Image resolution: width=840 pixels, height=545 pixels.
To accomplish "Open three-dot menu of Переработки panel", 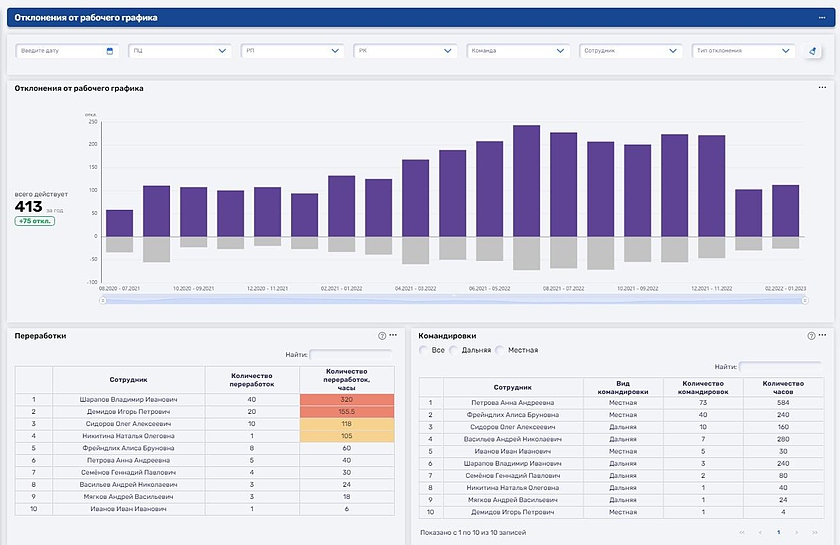I will [394, 336].
